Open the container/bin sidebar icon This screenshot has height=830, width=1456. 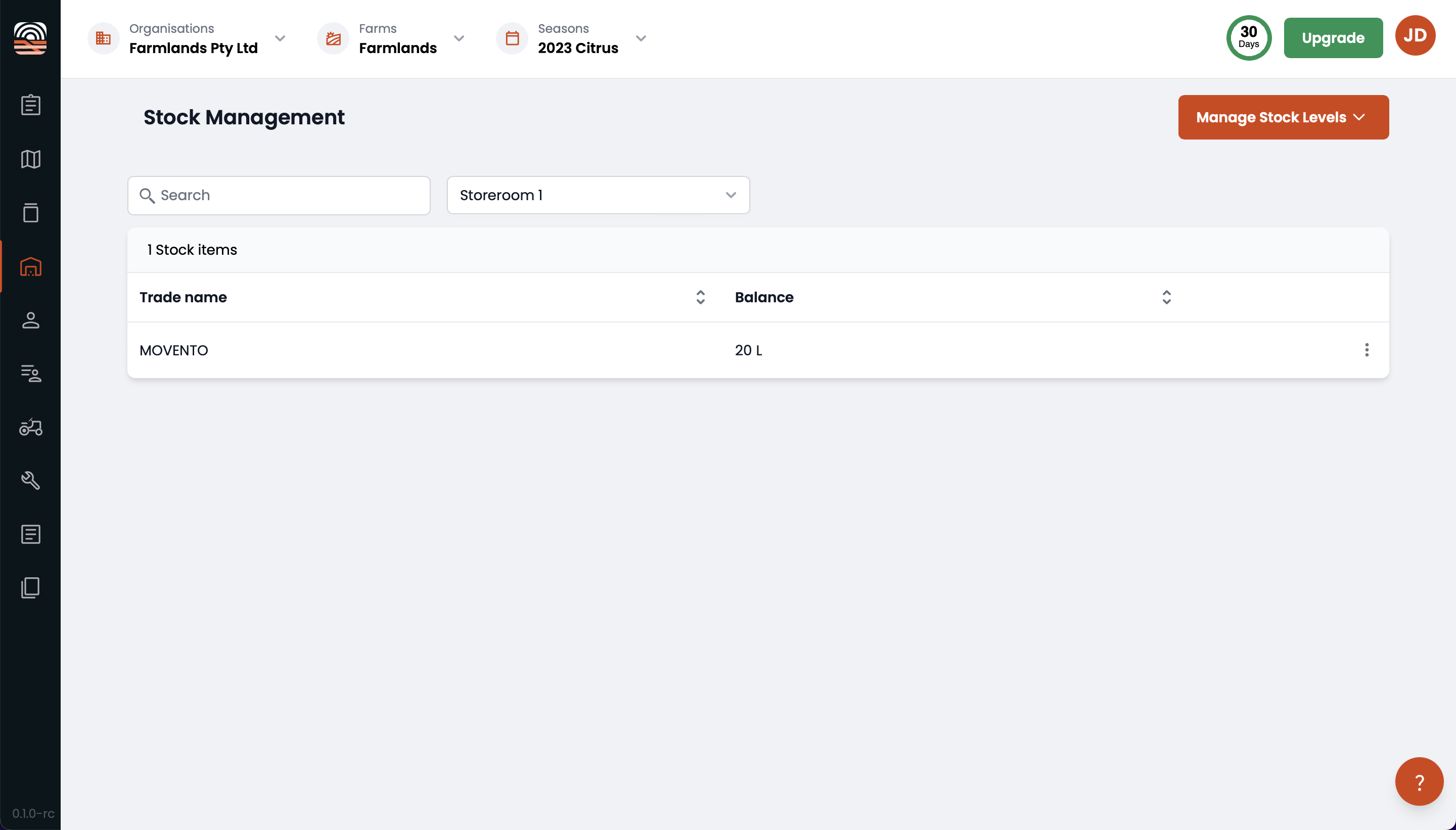click(x=30, y=213)
